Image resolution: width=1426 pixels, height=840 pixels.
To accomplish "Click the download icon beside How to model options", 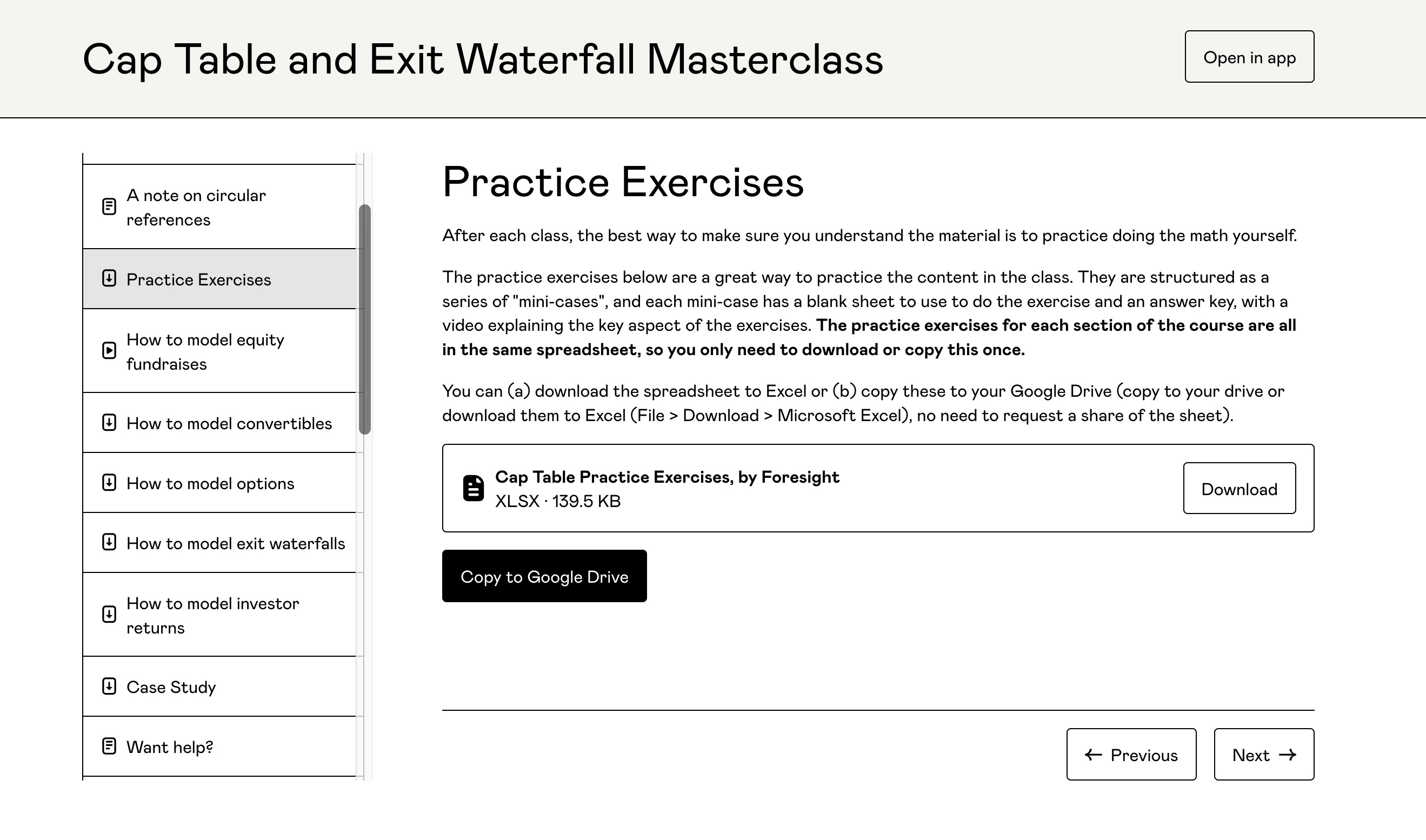I will [x=109, y=483].
